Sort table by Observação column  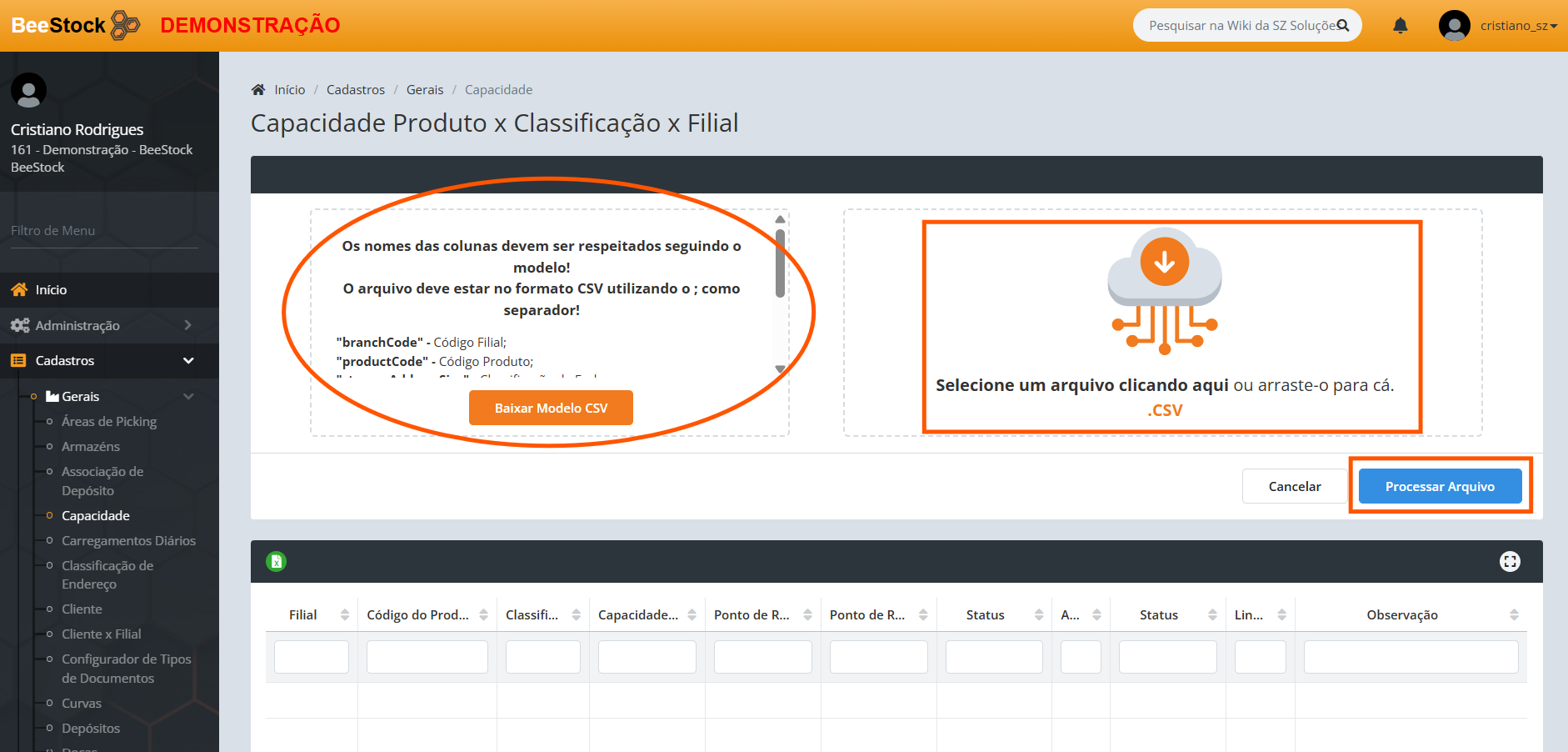click(1514, 615)
